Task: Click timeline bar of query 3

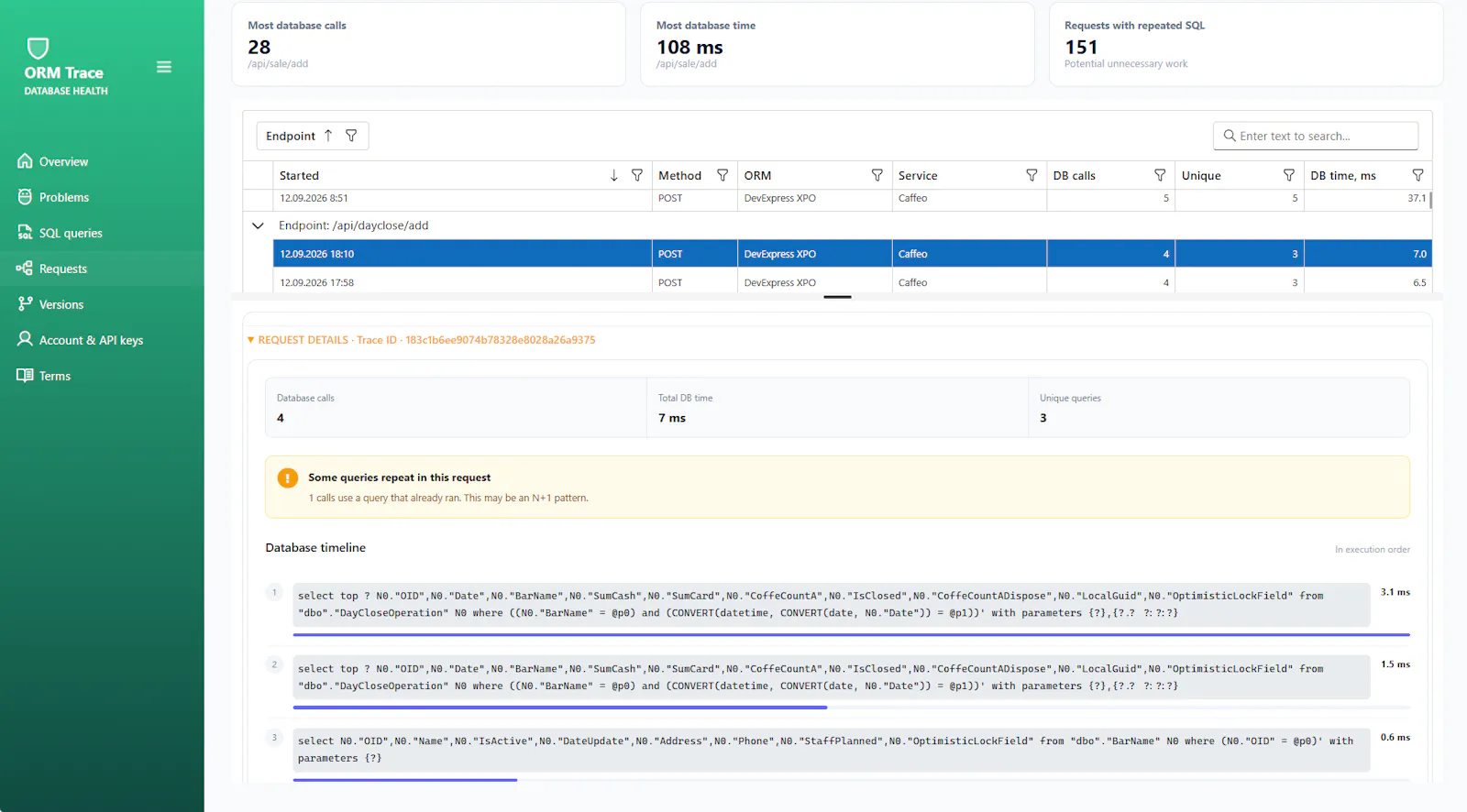Action: pyautogui.click(x=405, y=780)
